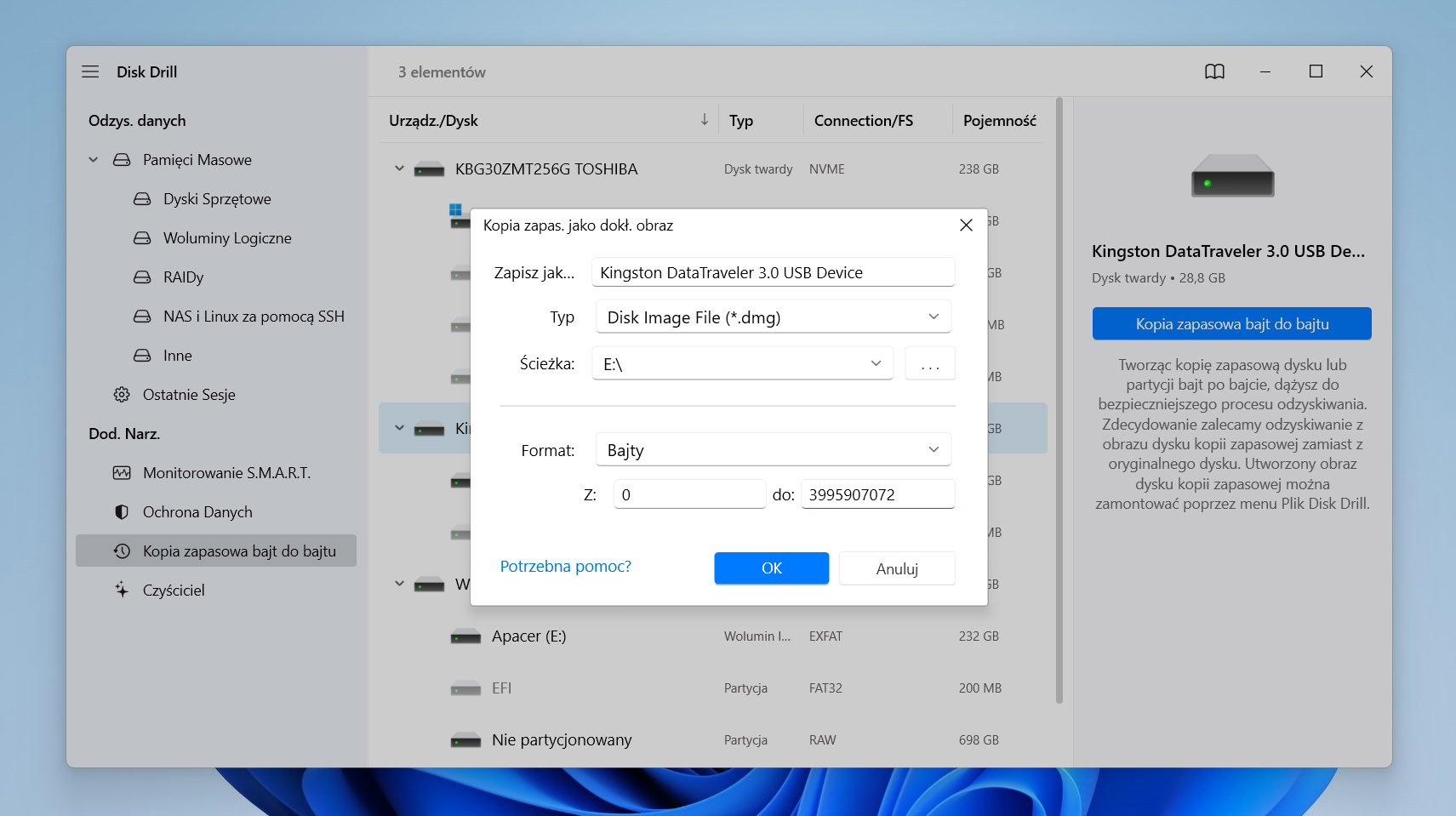The width and height of the screenshot is (1456, 816).
Task: Click the Ochrona Danych shield icon
Action: [122, 512]
